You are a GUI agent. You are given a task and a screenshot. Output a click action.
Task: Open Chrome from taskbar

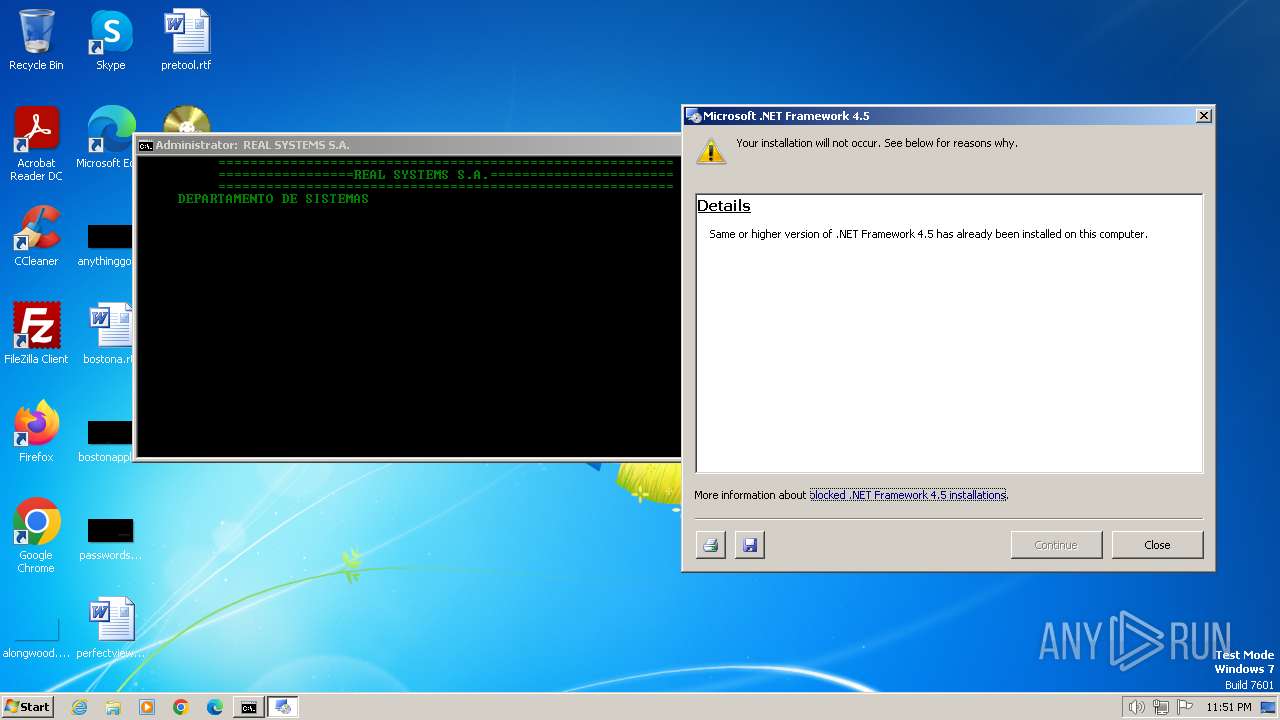coord(181,707)
